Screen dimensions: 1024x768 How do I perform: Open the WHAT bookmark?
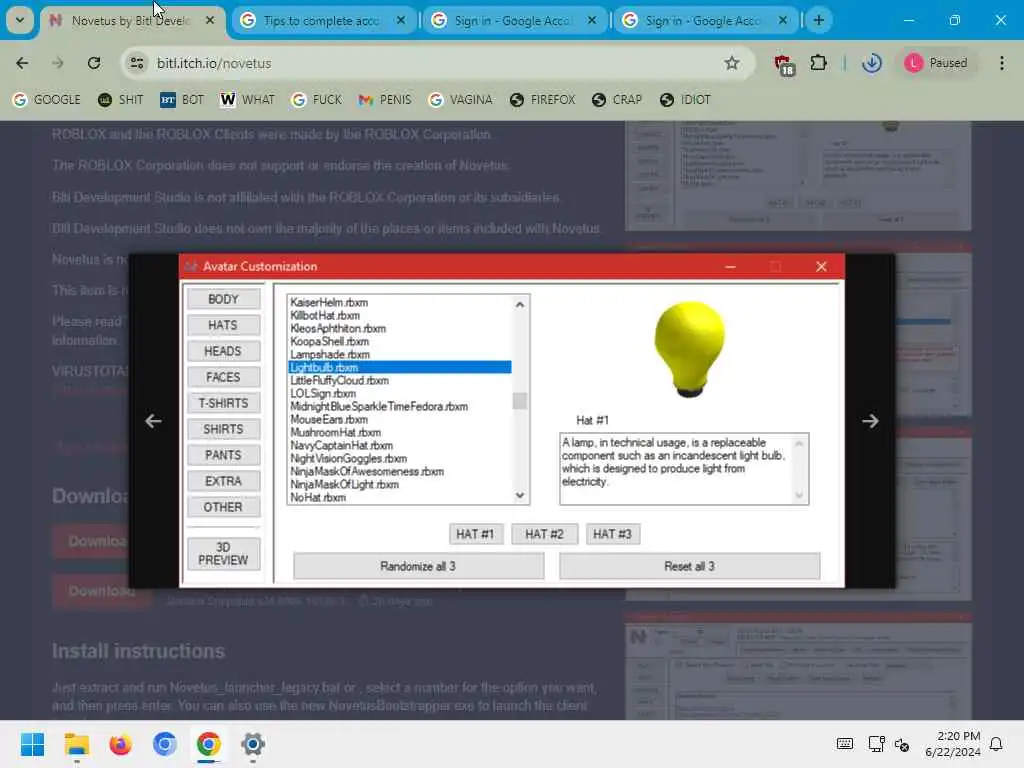tap(248, 100)
